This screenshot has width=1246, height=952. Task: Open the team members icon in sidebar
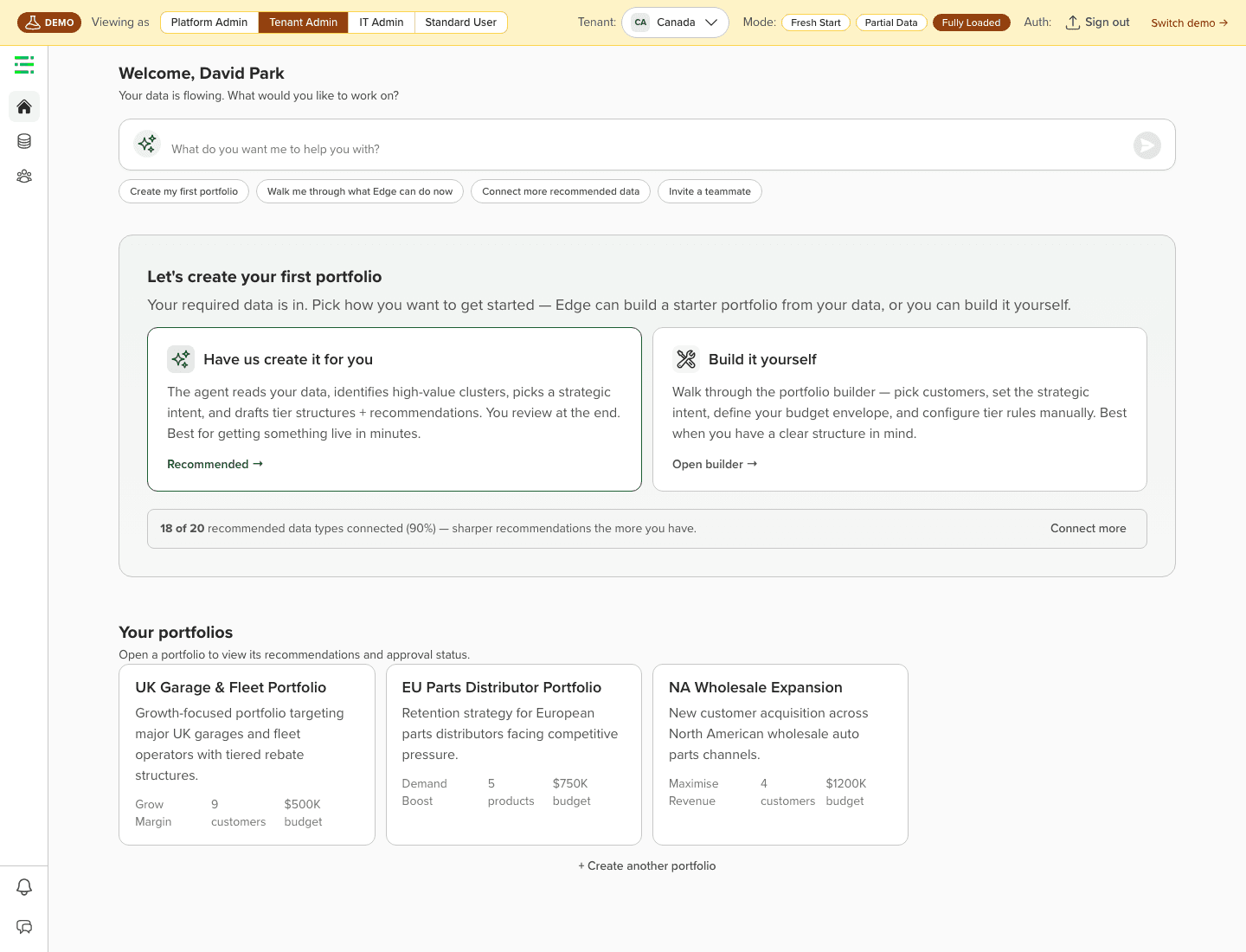pos(24,176)
